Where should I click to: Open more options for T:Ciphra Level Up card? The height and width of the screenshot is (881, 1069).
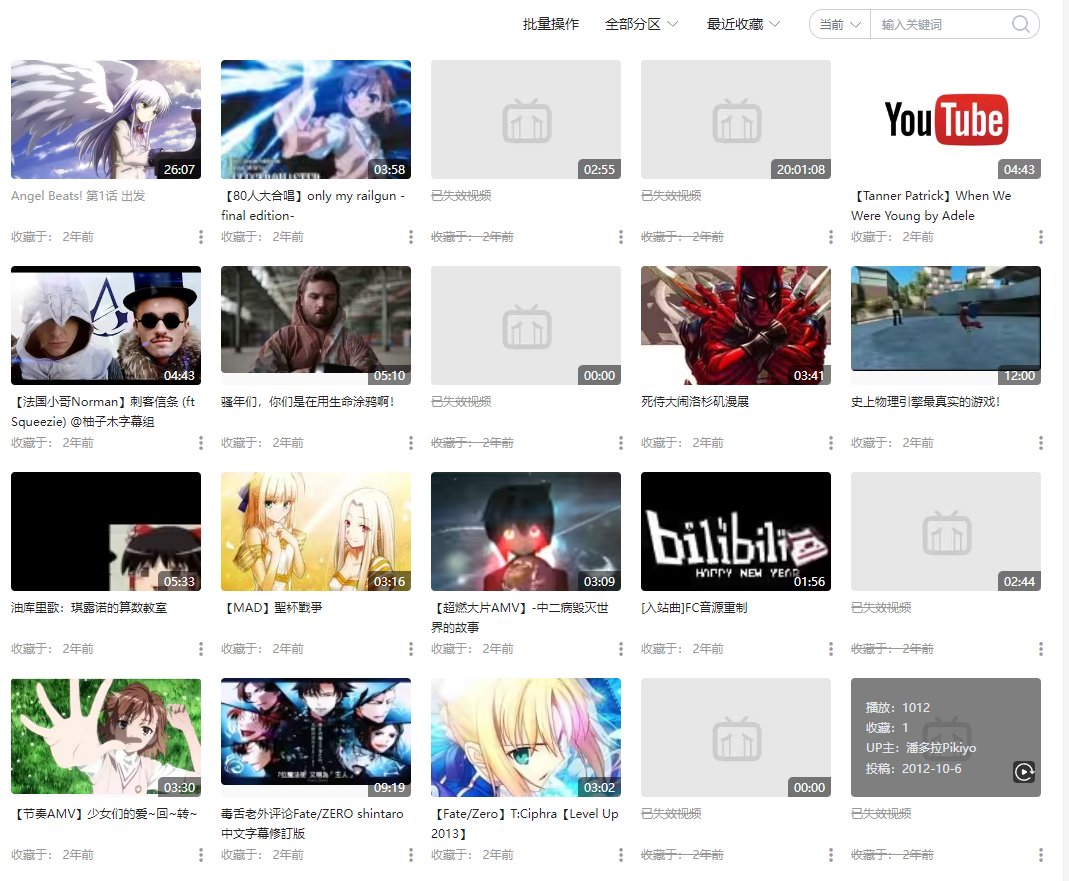pos(620,854)
